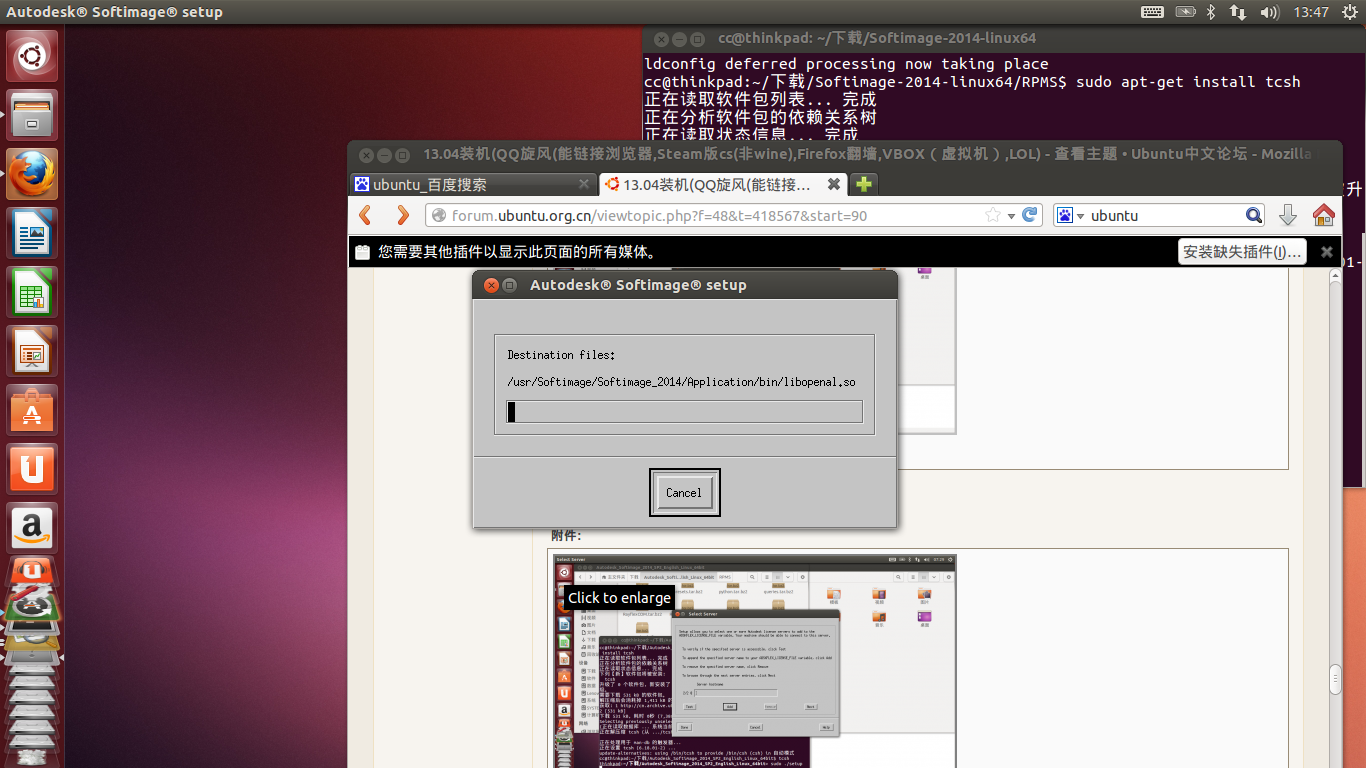Click the search magnifier in Firefox search box
This screenshot has width=1366, height=768.
point(1254,215)
